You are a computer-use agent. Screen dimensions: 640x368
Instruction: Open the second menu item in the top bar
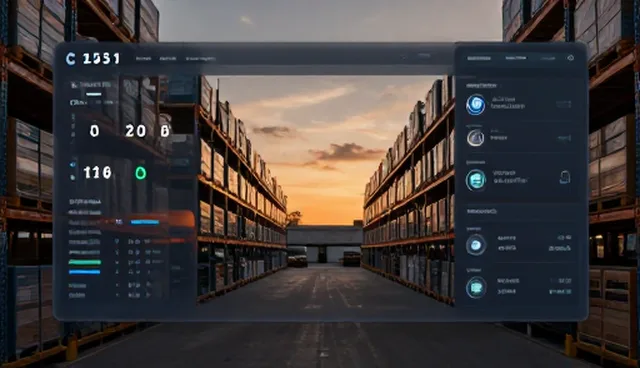coord(168,59)
